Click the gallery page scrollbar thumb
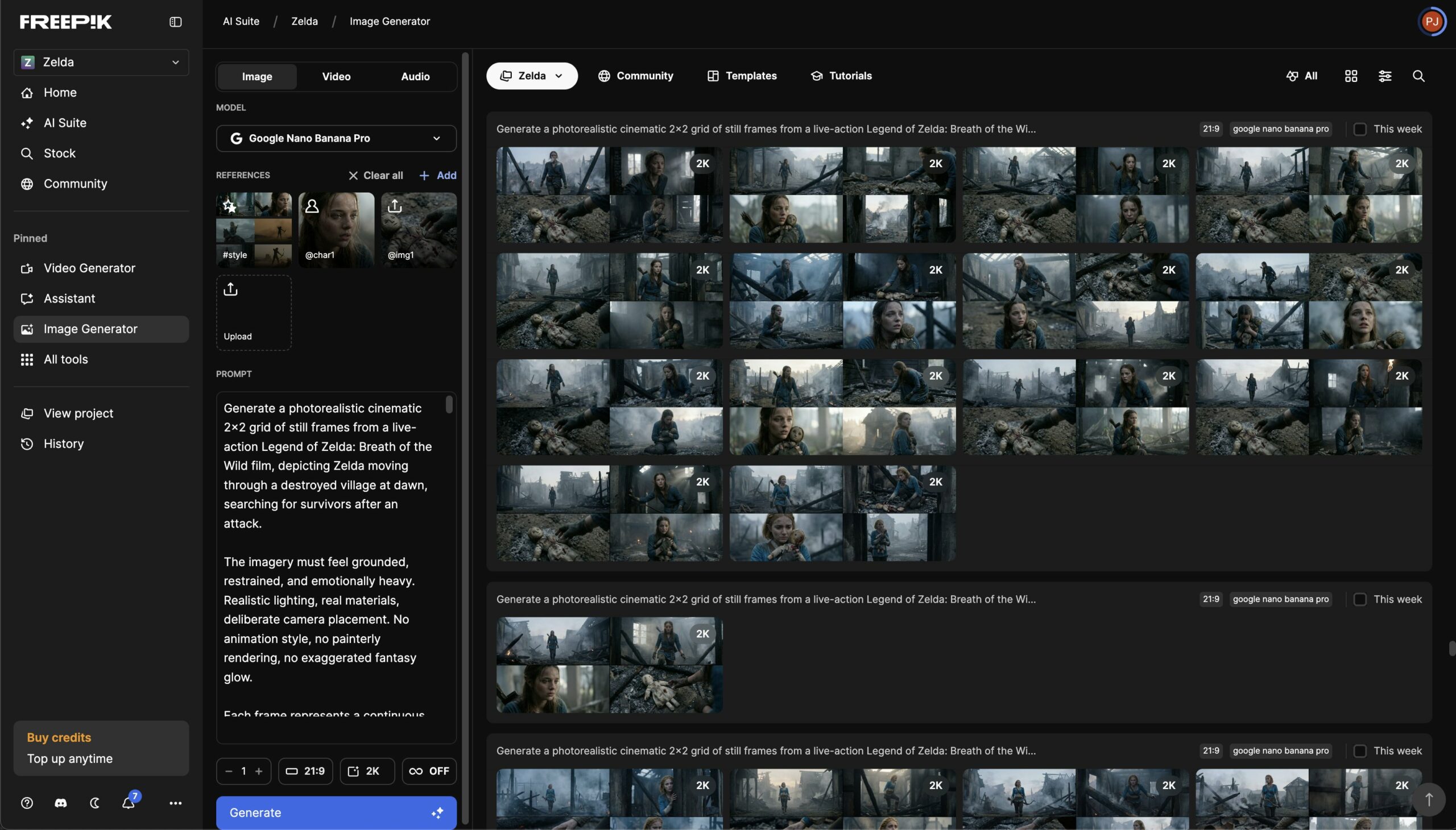This screenshot has width=1456, height=830. 1452,648
